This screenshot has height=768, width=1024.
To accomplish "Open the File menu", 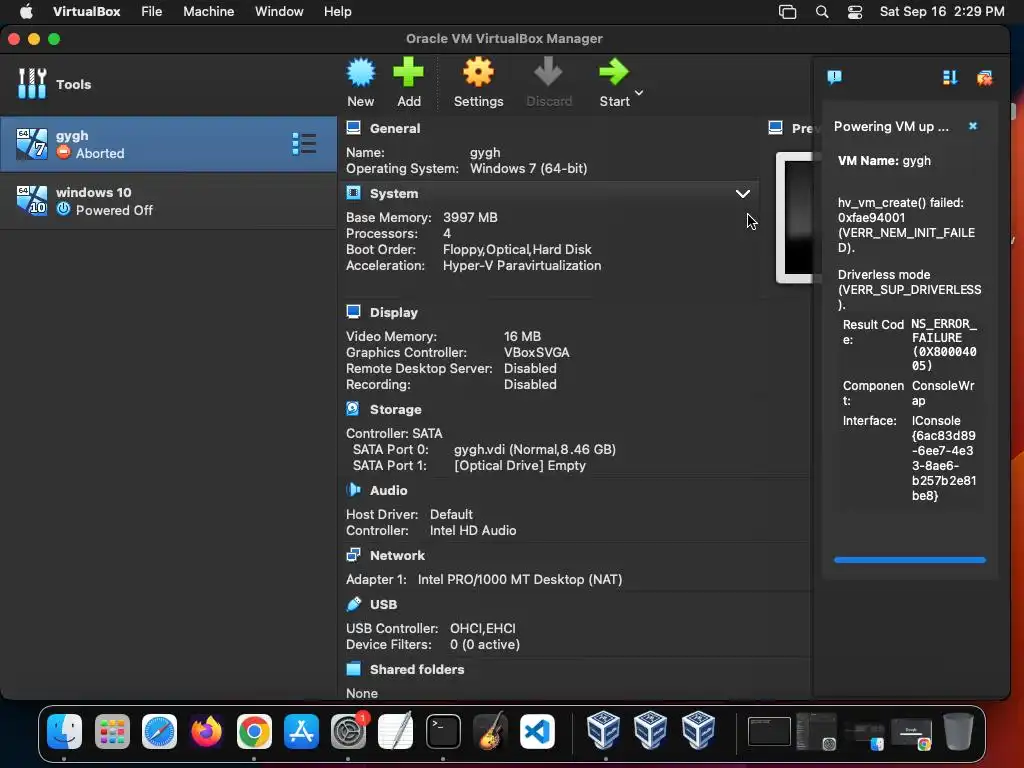I will pos(152,12).
